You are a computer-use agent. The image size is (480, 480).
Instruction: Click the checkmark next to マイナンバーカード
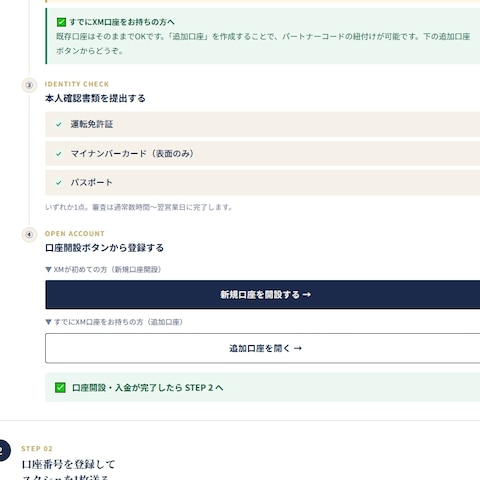59,154
